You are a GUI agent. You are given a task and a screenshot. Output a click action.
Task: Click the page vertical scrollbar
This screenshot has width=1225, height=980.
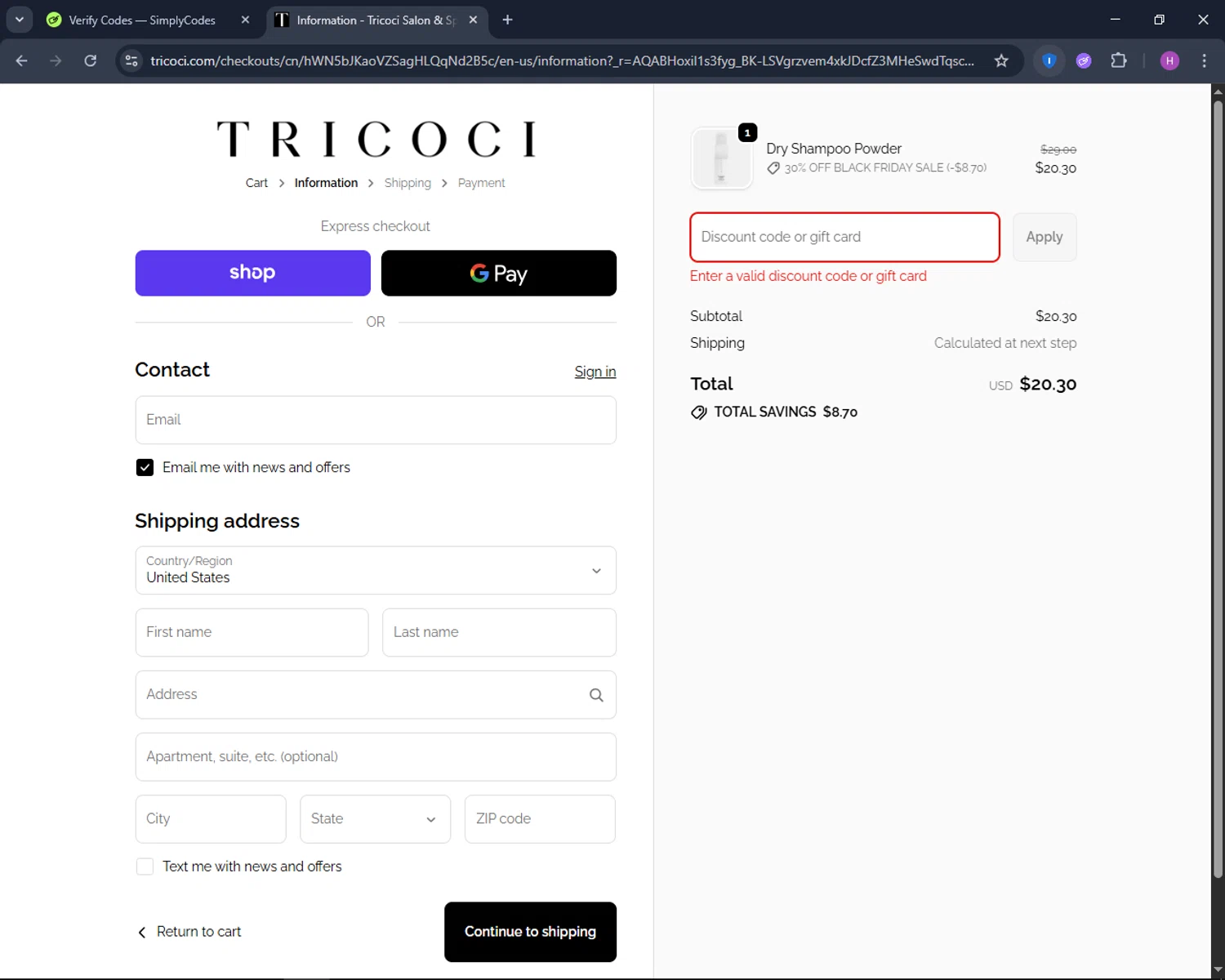1218,488
